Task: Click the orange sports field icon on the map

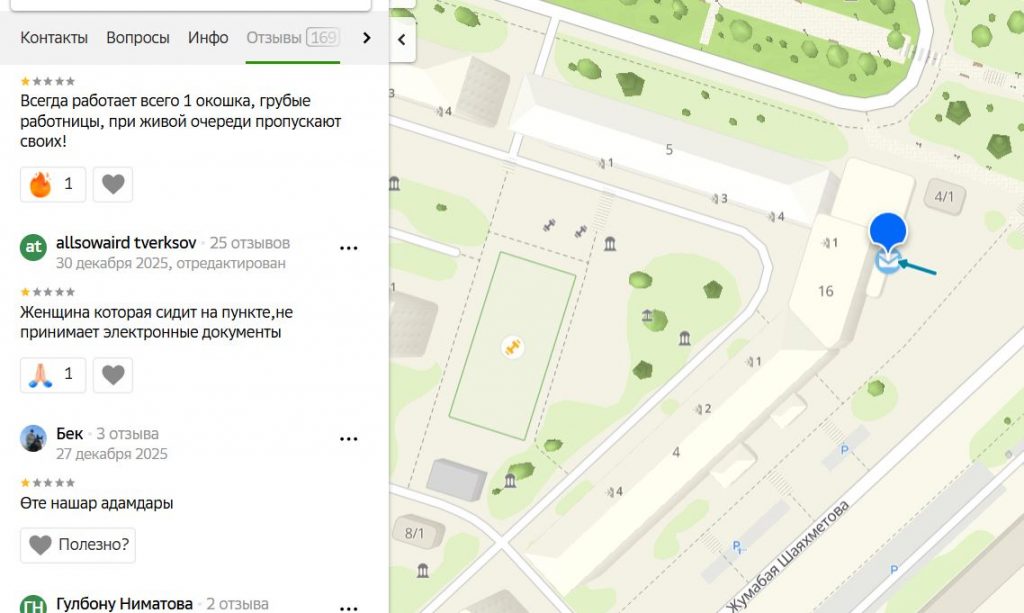Action: (513, 347)
